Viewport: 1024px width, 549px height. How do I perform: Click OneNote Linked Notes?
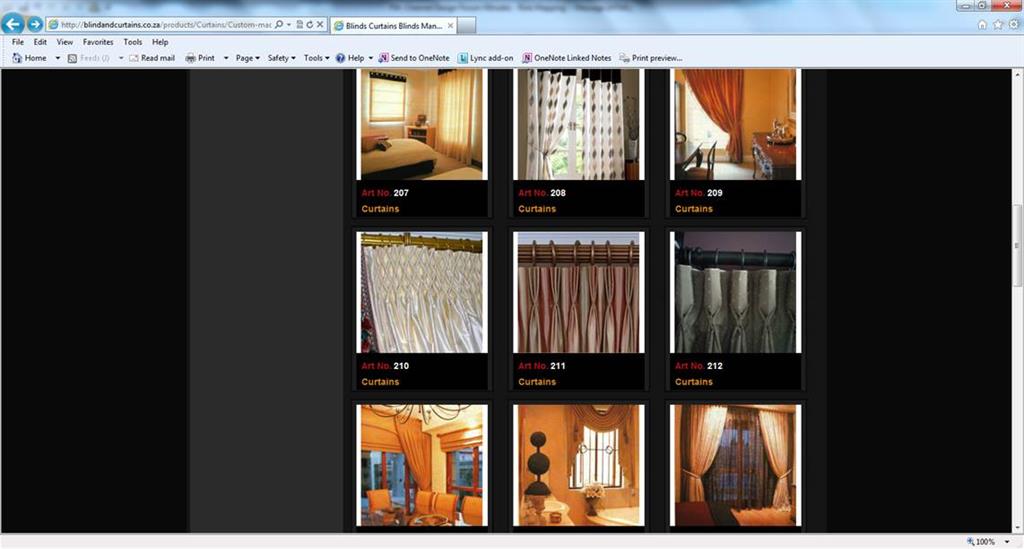(x=566, y=58)
